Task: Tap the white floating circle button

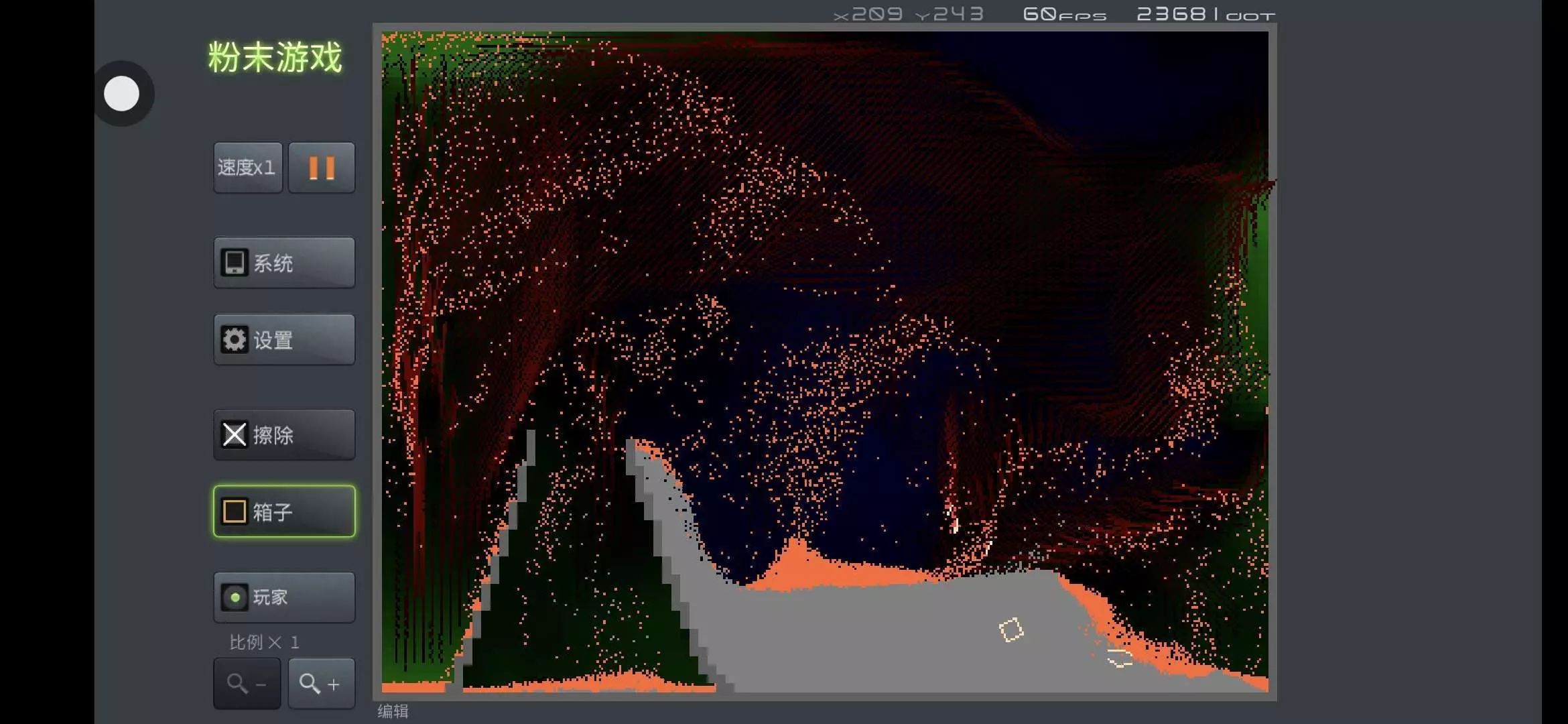Action: [122, 94]
